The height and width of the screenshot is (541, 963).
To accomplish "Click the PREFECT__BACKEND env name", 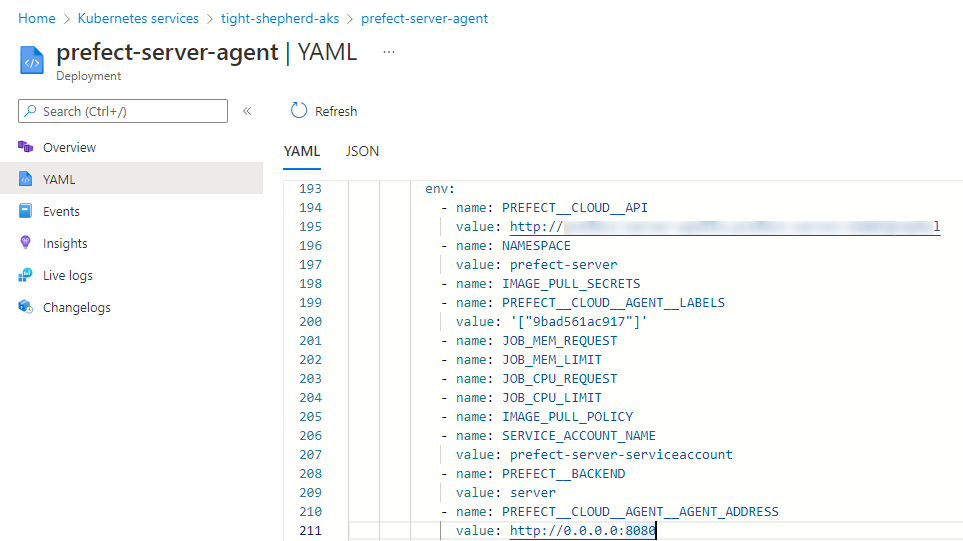I will coord(563,474).
